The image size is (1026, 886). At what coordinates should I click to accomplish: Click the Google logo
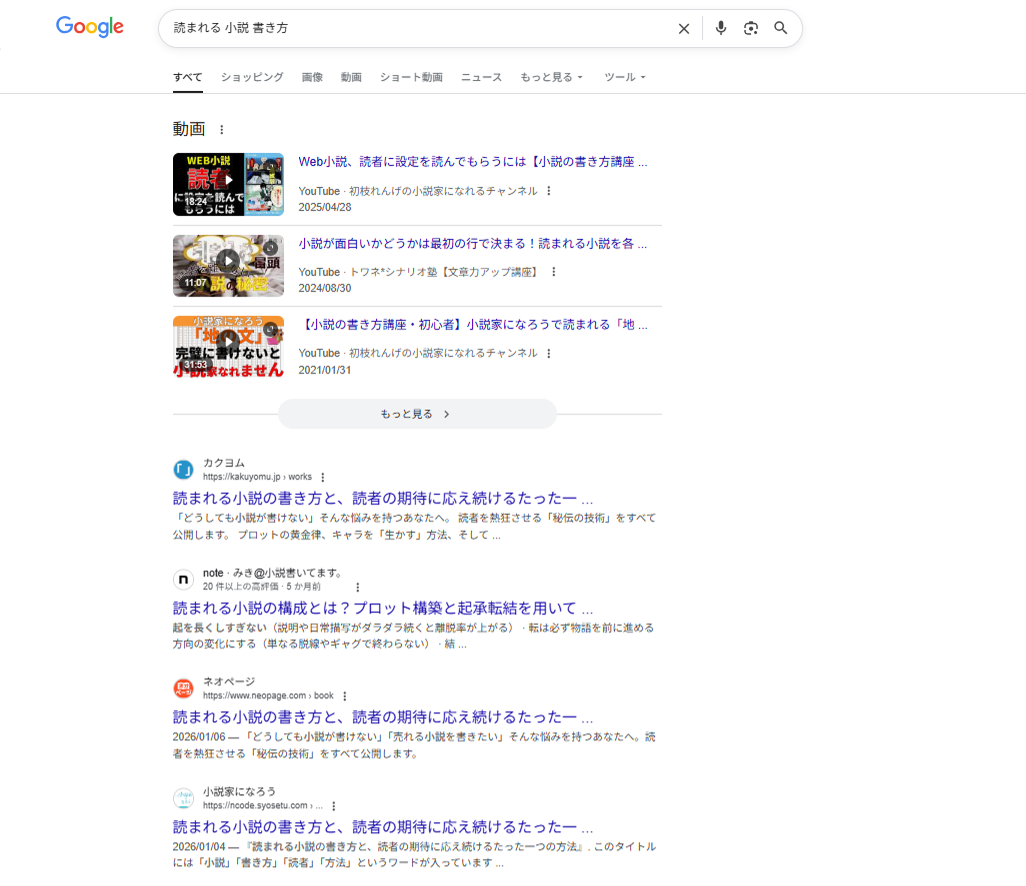[90, 28]
